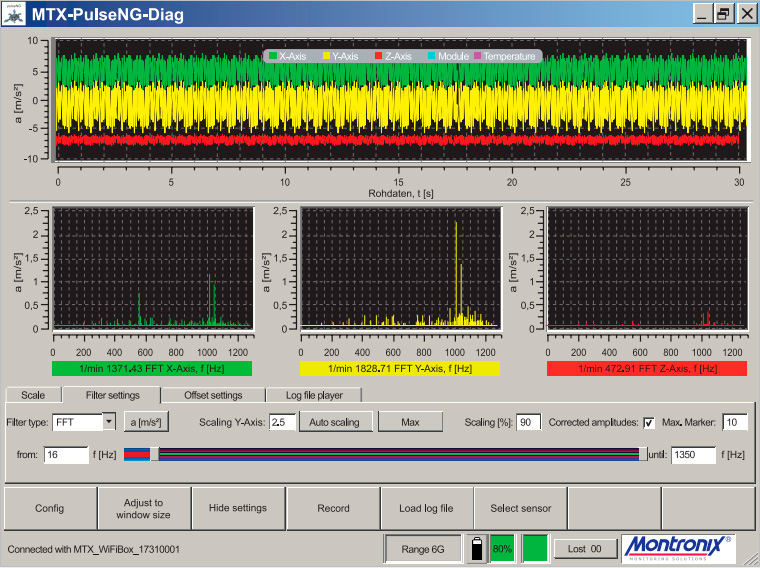
Task: Click the application icon in the title bar
Action: [14, 14]
